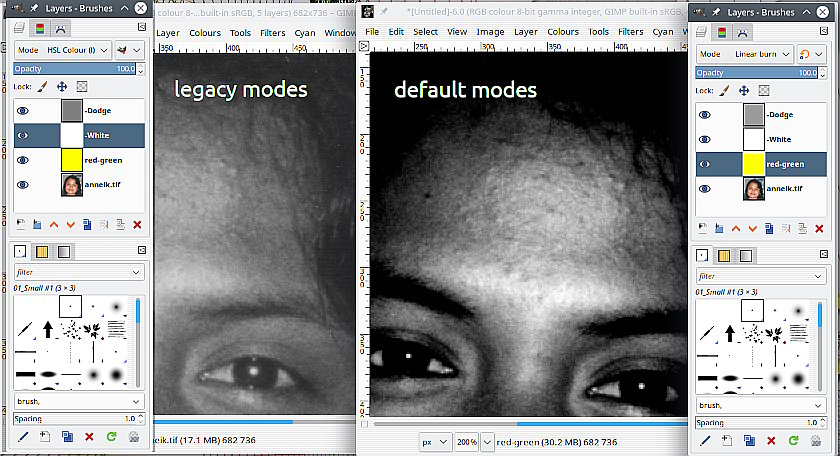Delete brush in left Brushes panel
840x456 pixels.
click(x=89, y=437)
